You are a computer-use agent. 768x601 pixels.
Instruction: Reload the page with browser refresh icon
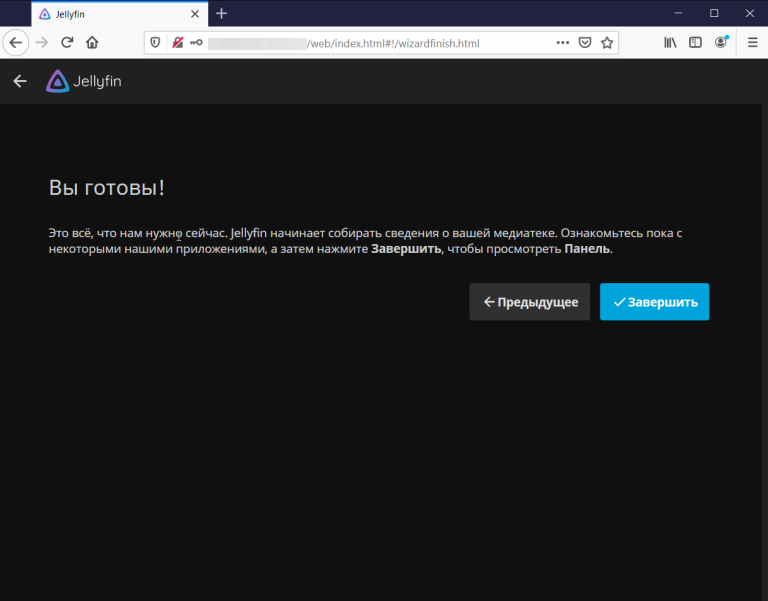click(x=67, y=43)
